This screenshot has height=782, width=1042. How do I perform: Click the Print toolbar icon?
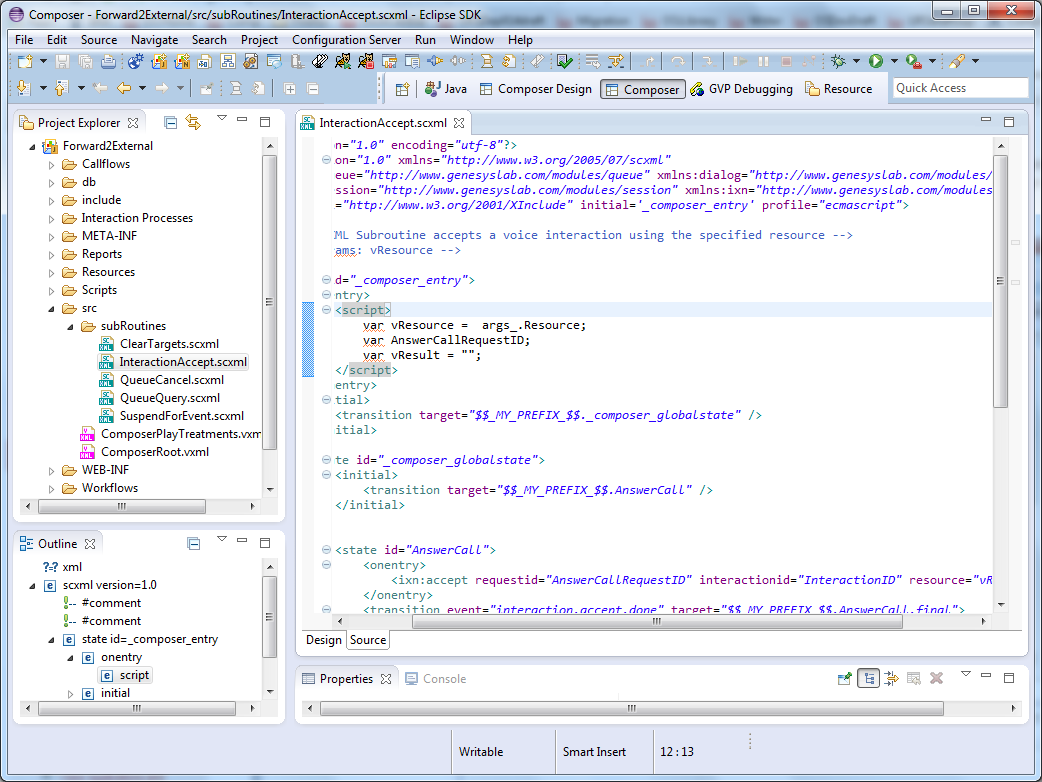108,62
